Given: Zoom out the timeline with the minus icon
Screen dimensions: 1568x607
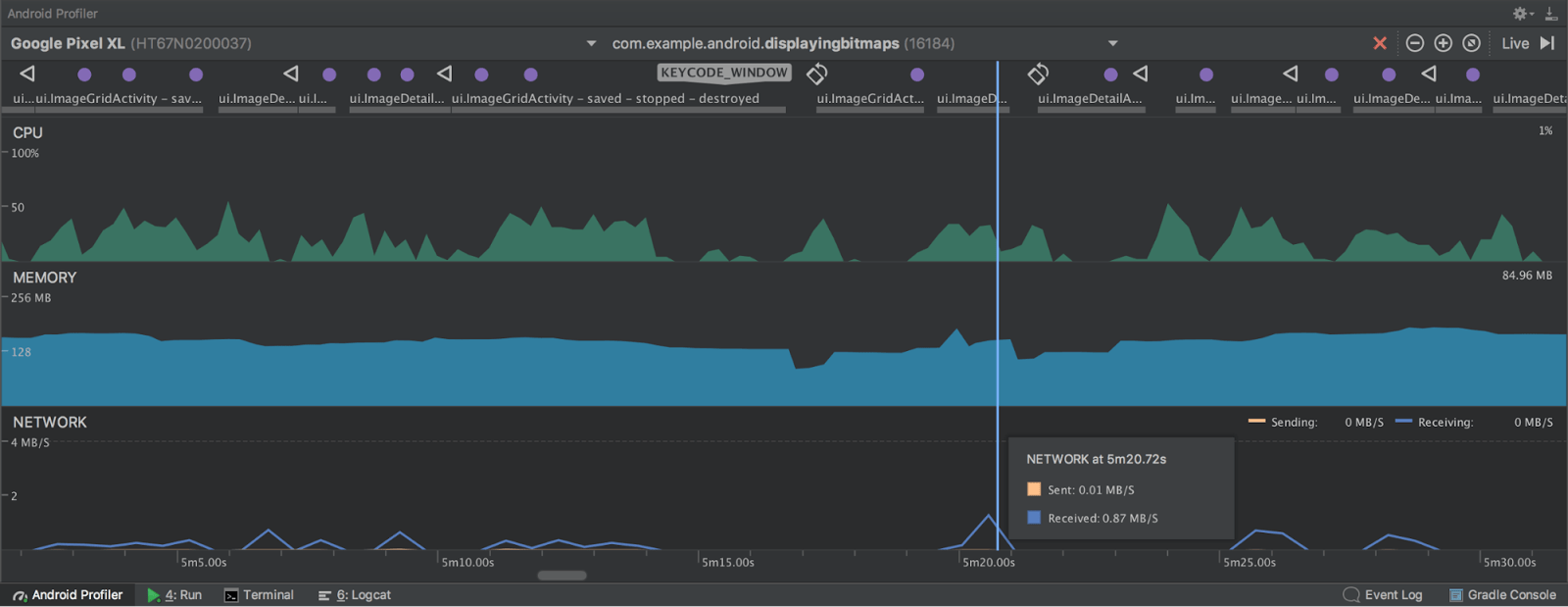Looking at the screenshot, I should coord(1414,43).
